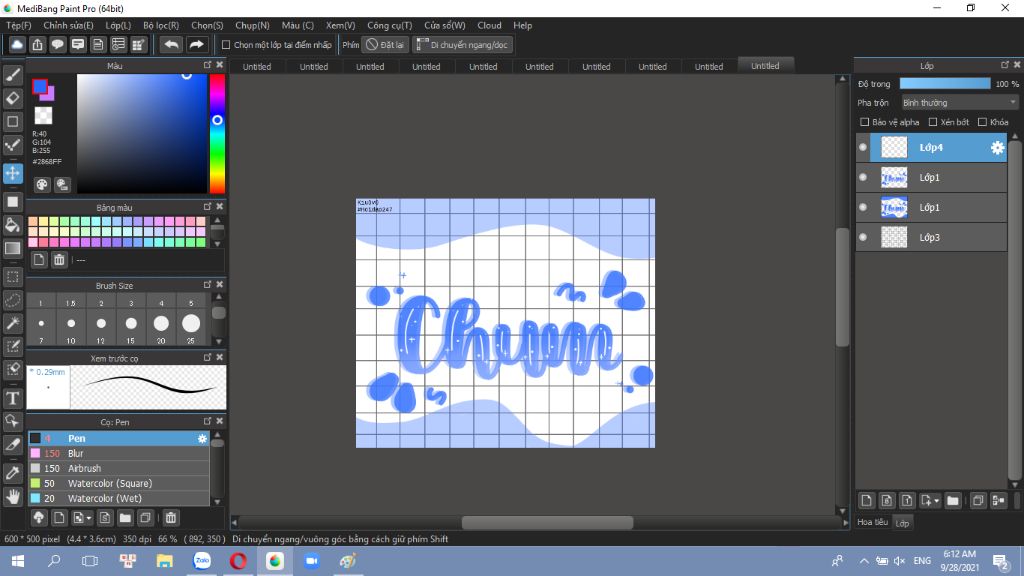Open the Tệp(F) menu
Image resolution: width=1024 pixels, height=576 pixels.
point(18,25)
